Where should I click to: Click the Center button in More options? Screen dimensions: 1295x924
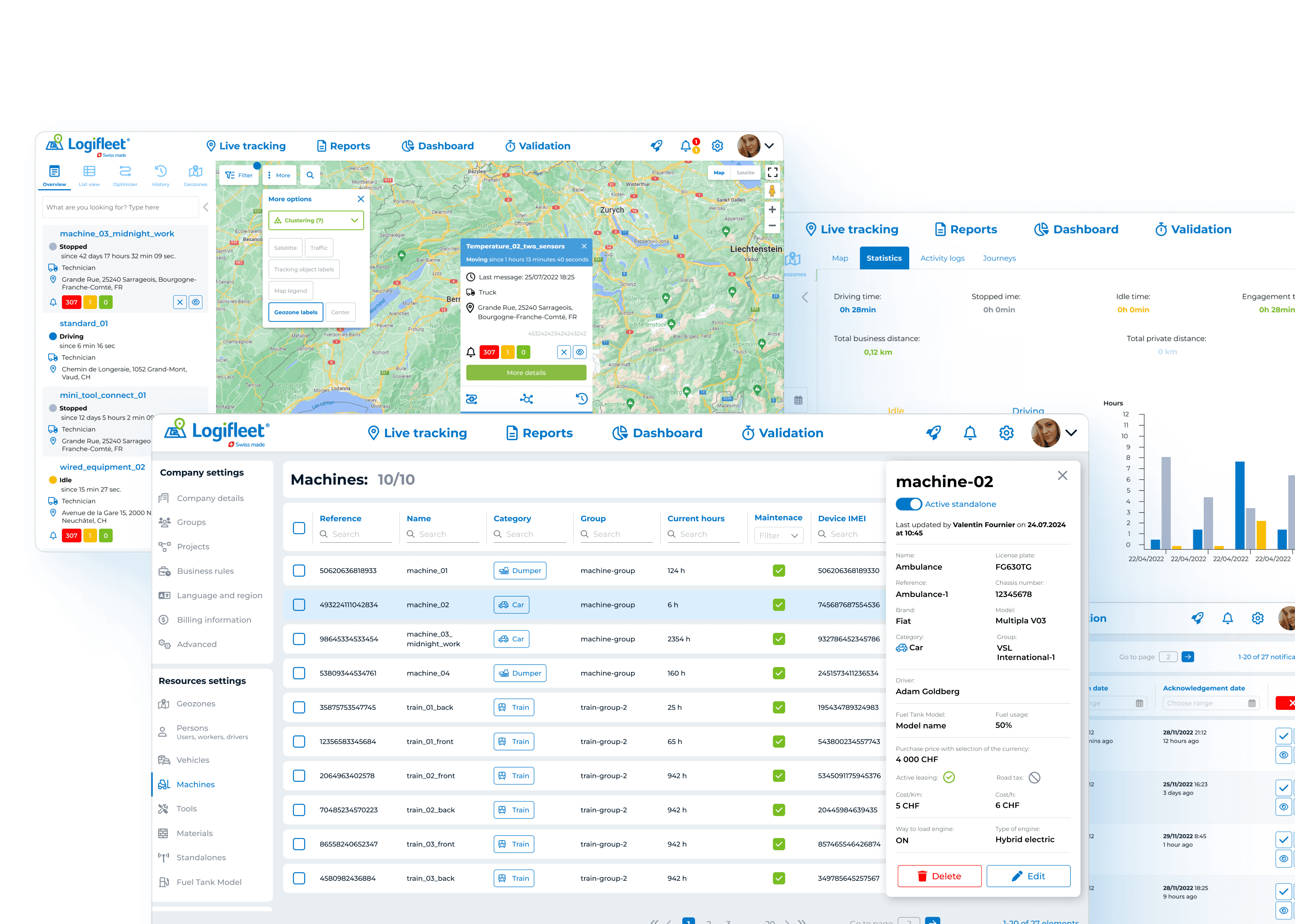click(x=340, y=312)
